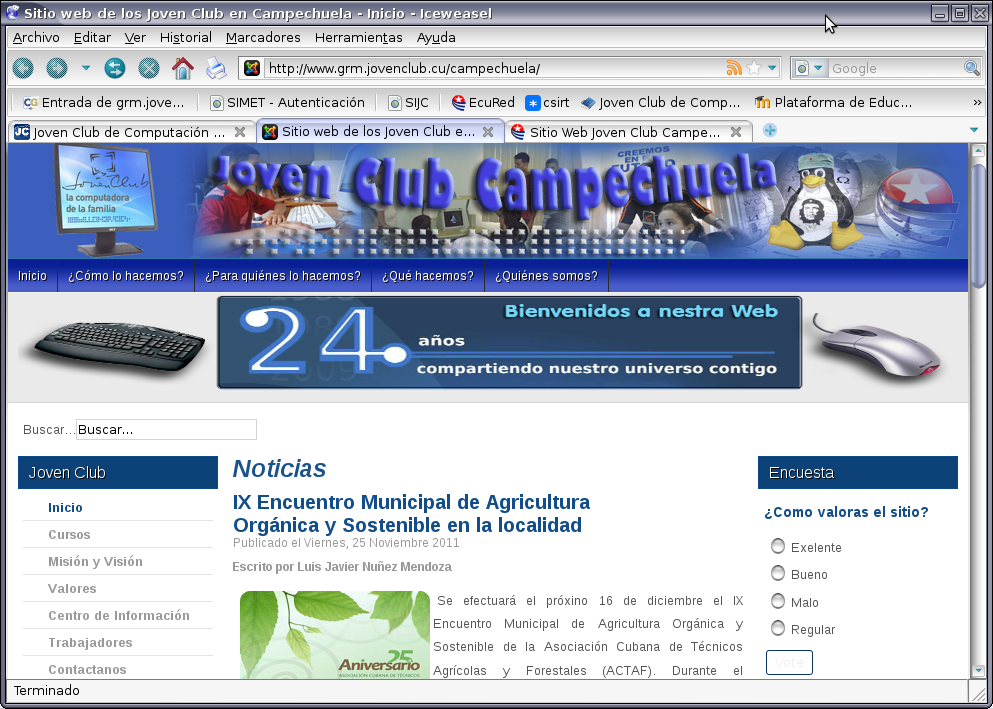Open a new tab with plus icon
Viewport: 993px width, 709px height.
click(x=770, y=131)
